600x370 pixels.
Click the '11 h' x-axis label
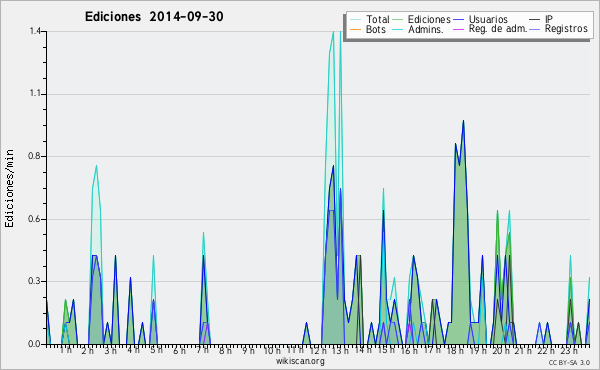295,350
